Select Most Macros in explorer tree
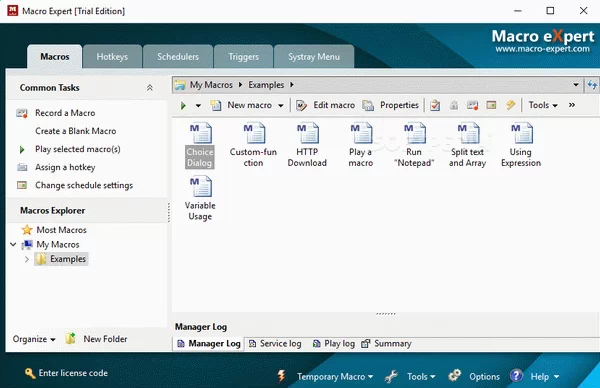Viewport: 600px width, 388px height. (61, 230)
